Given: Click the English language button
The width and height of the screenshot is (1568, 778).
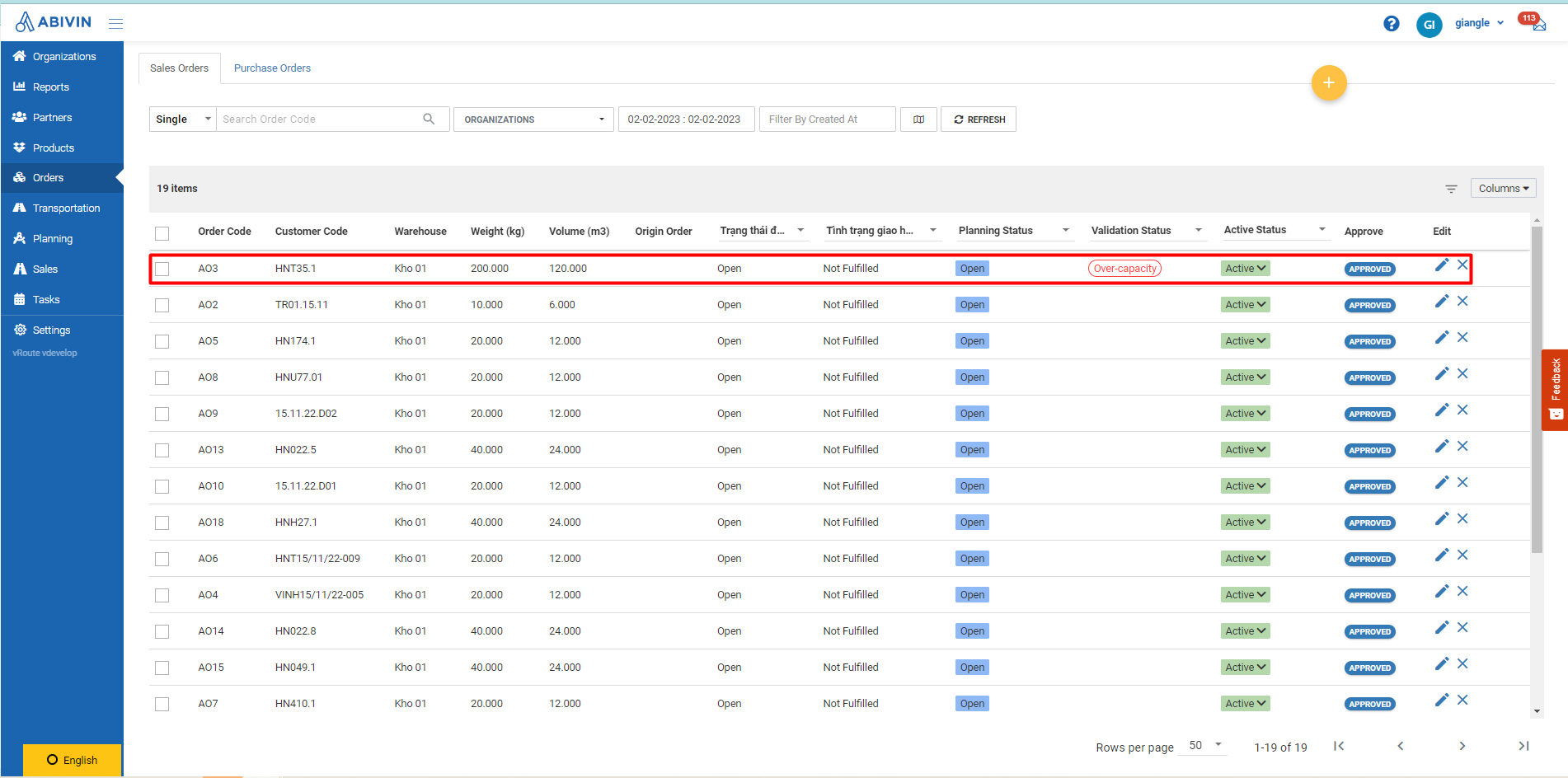Looking at the screenshot, I should (72, 760).
